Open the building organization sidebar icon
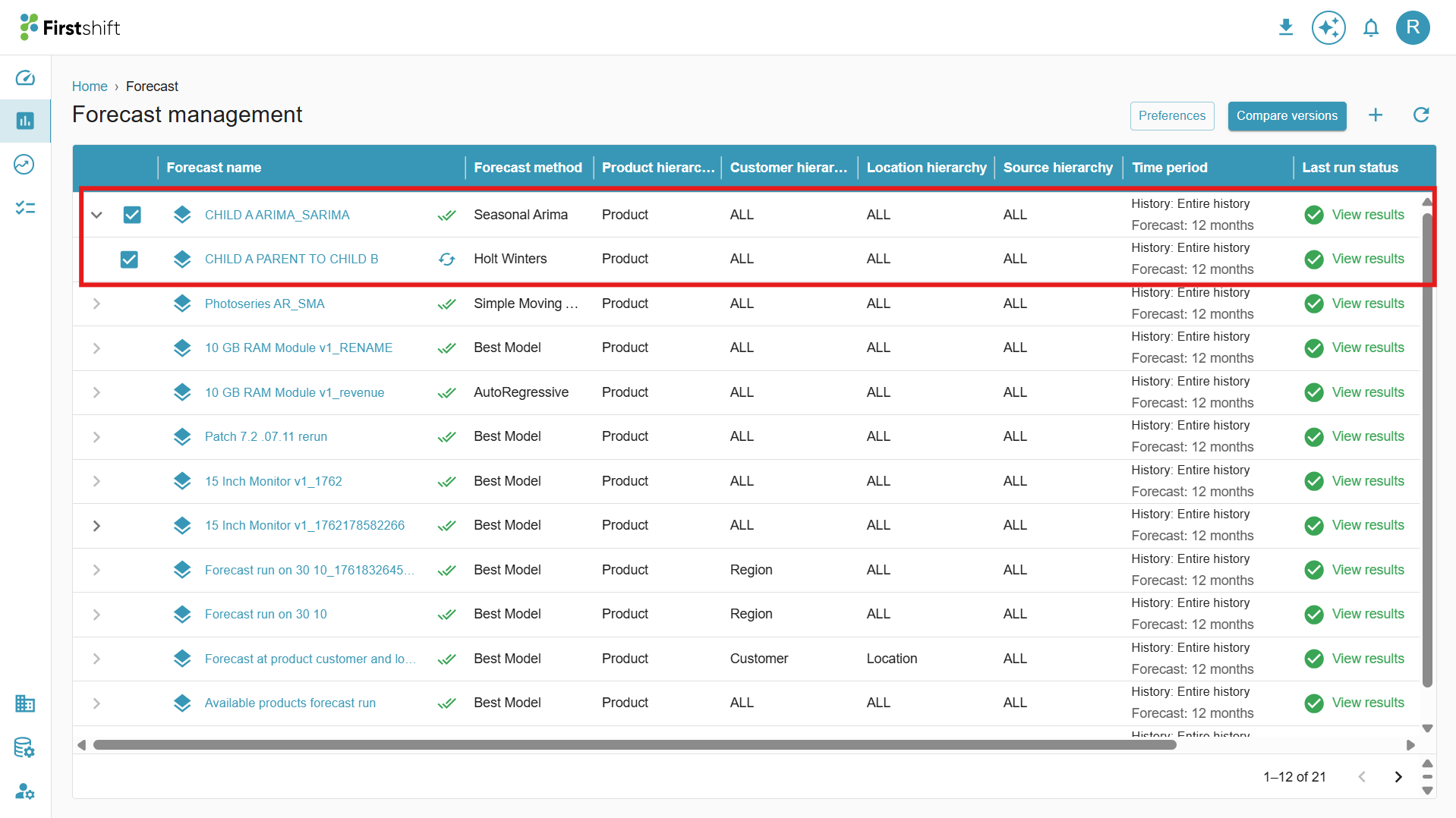1456x818 pixels. click(x=25, y=703)
